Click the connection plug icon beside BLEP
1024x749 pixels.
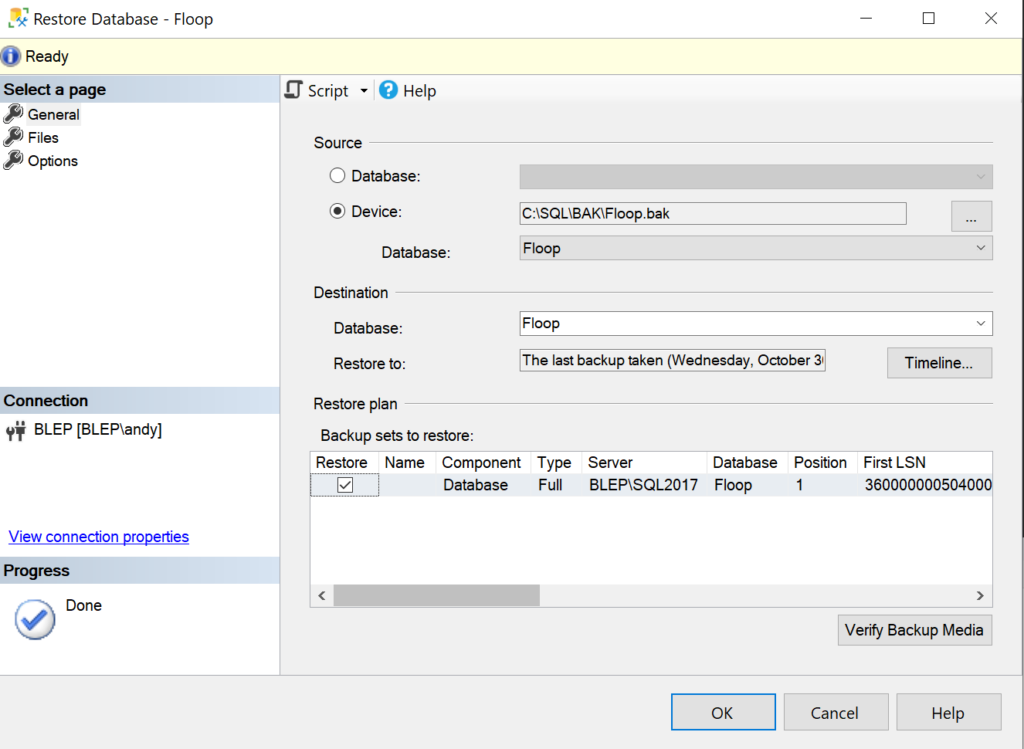coord(16,430)
